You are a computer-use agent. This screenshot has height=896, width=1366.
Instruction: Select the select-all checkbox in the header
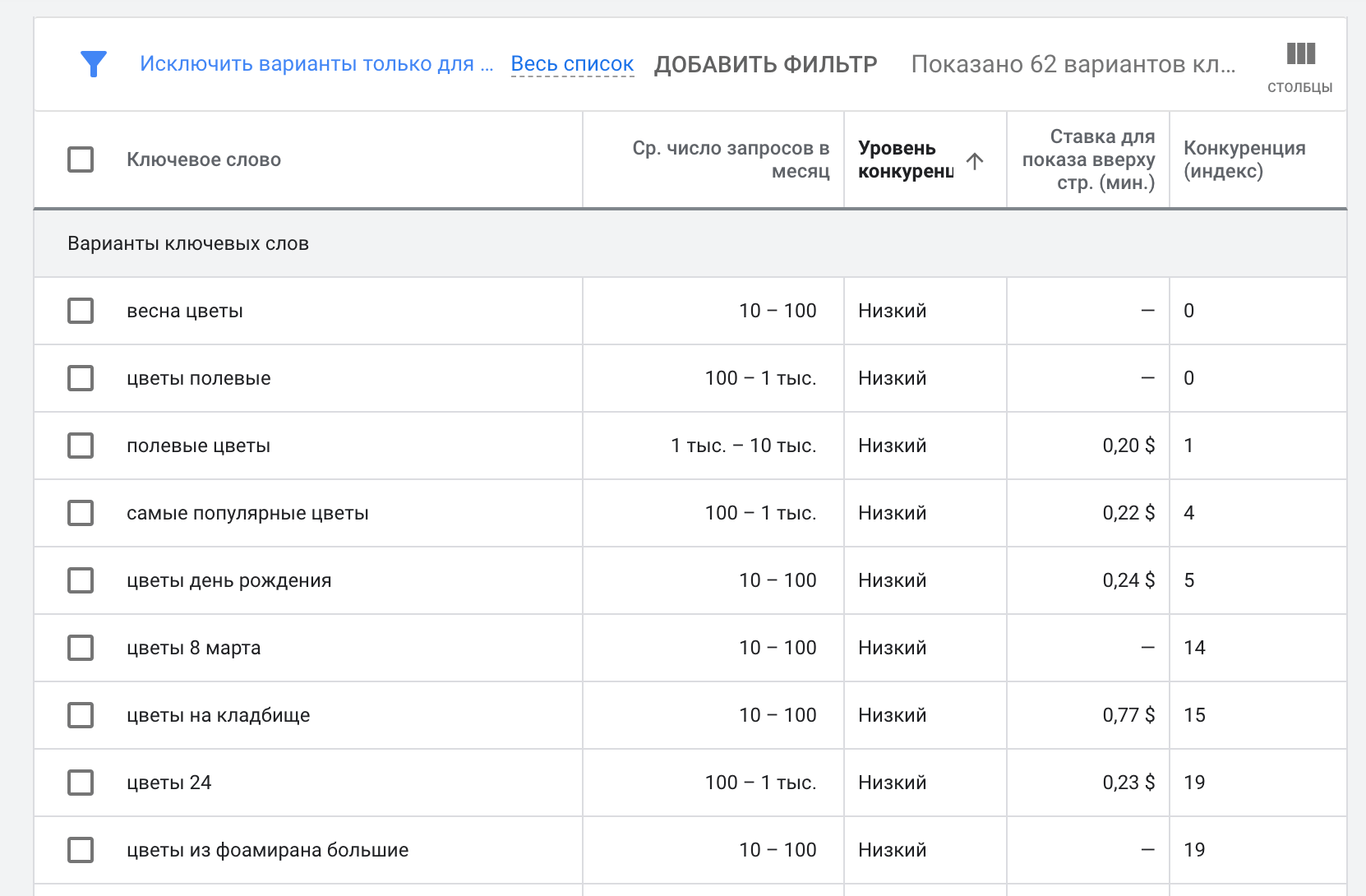(x=80, y=159)
